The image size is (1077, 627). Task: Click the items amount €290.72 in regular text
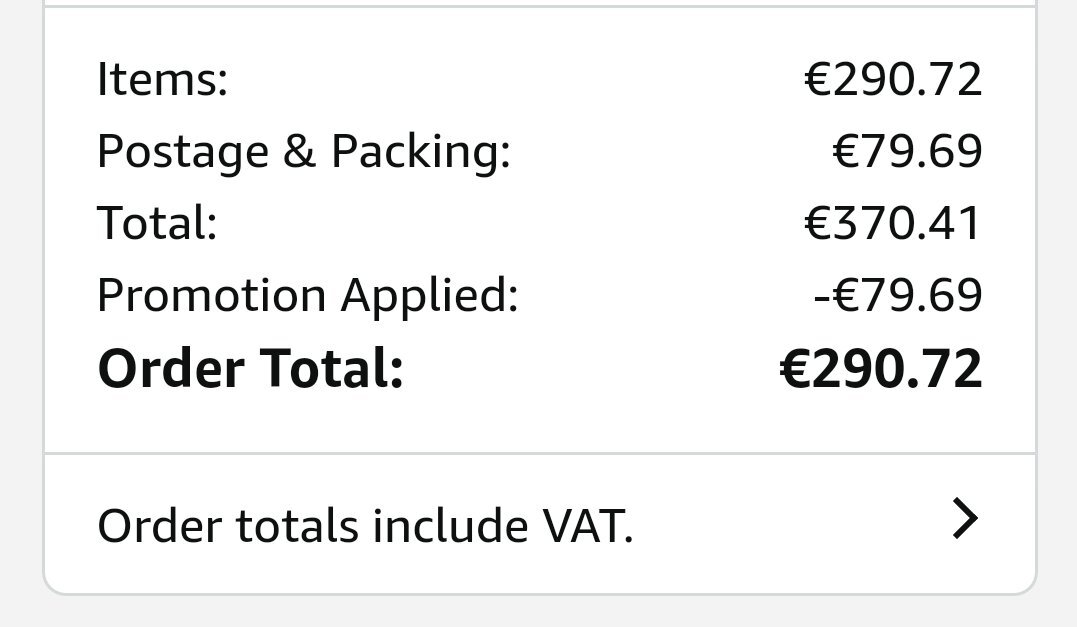click(x=893, y=79)
